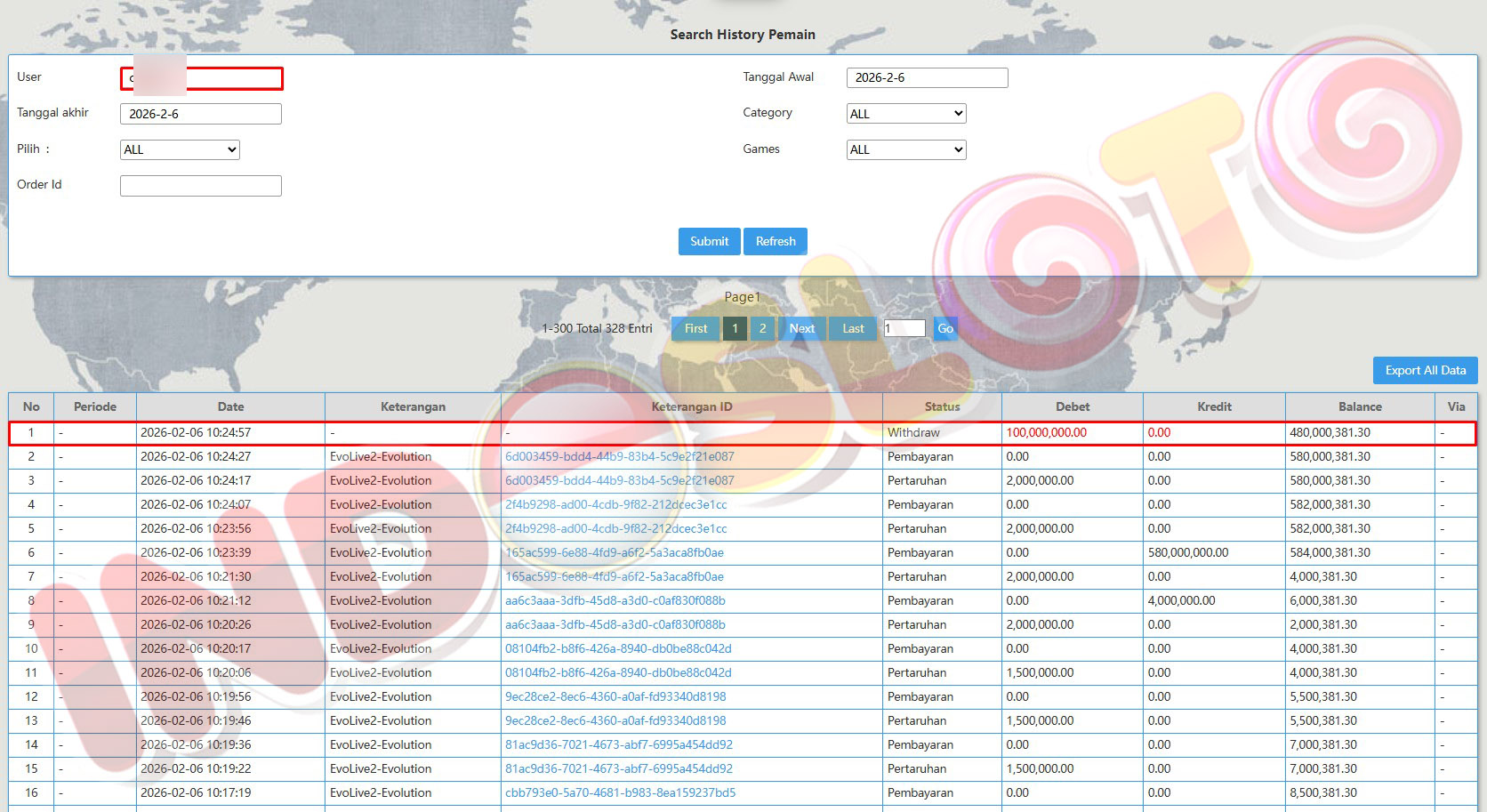This screenshot has width=1487, height=812.
Task: Edit the Tanggal akhir date field
Action: pos(201,114)
